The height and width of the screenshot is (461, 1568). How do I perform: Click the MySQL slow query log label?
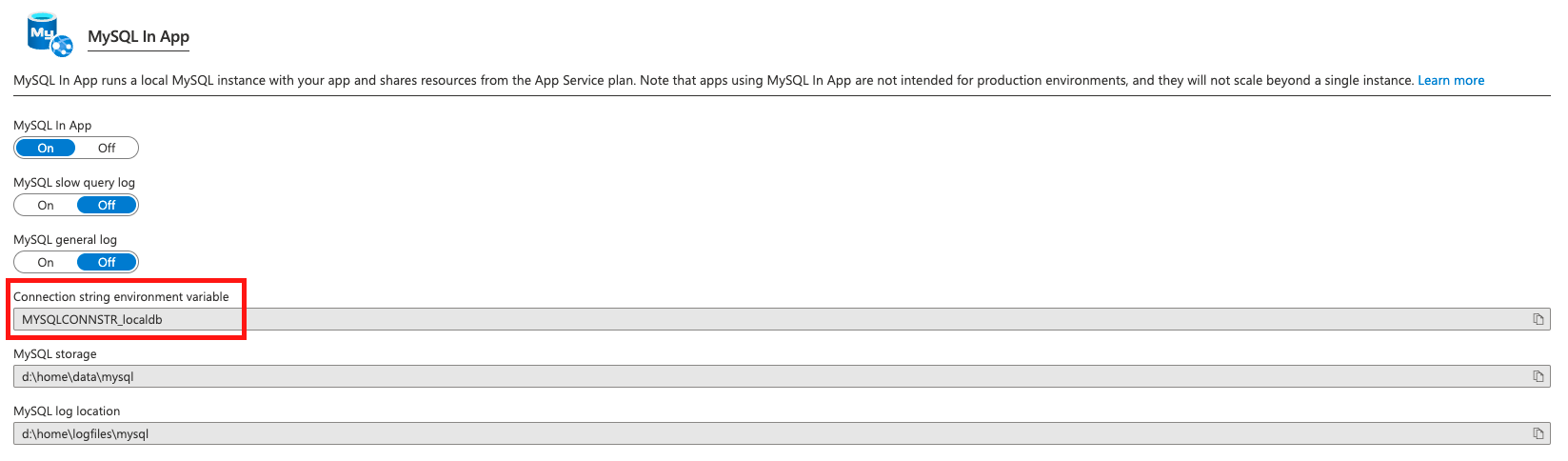coord(74,182)
